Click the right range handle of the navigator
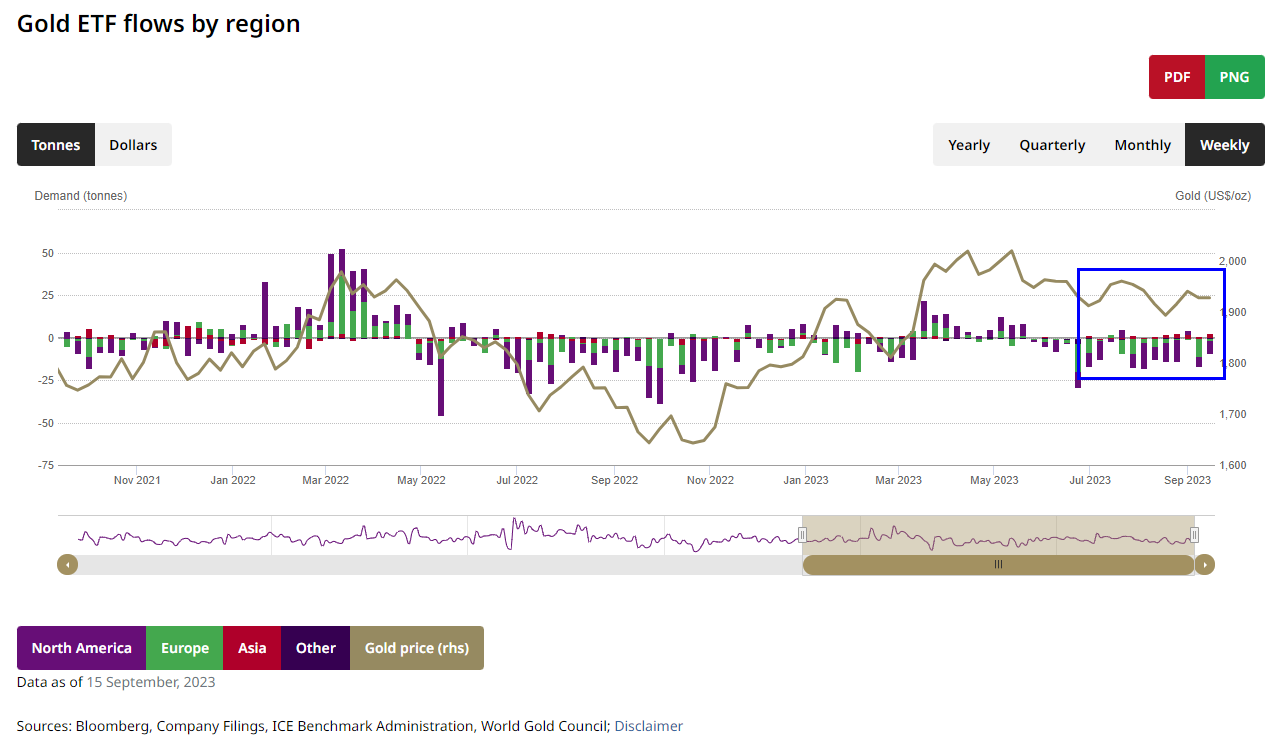Viewport: 1276px width, 742px height. 1194,535
